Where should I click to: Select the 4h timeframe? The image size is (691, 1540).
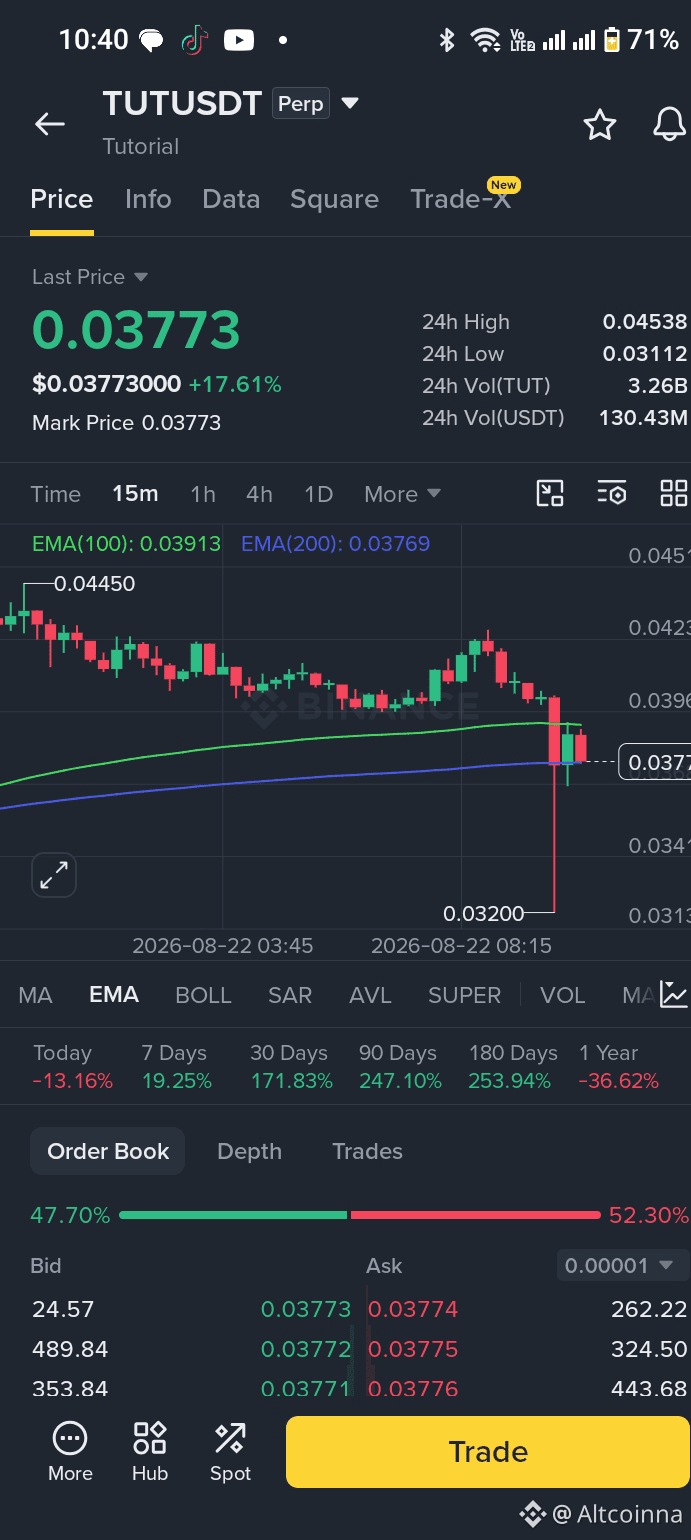tap(259, 494)
